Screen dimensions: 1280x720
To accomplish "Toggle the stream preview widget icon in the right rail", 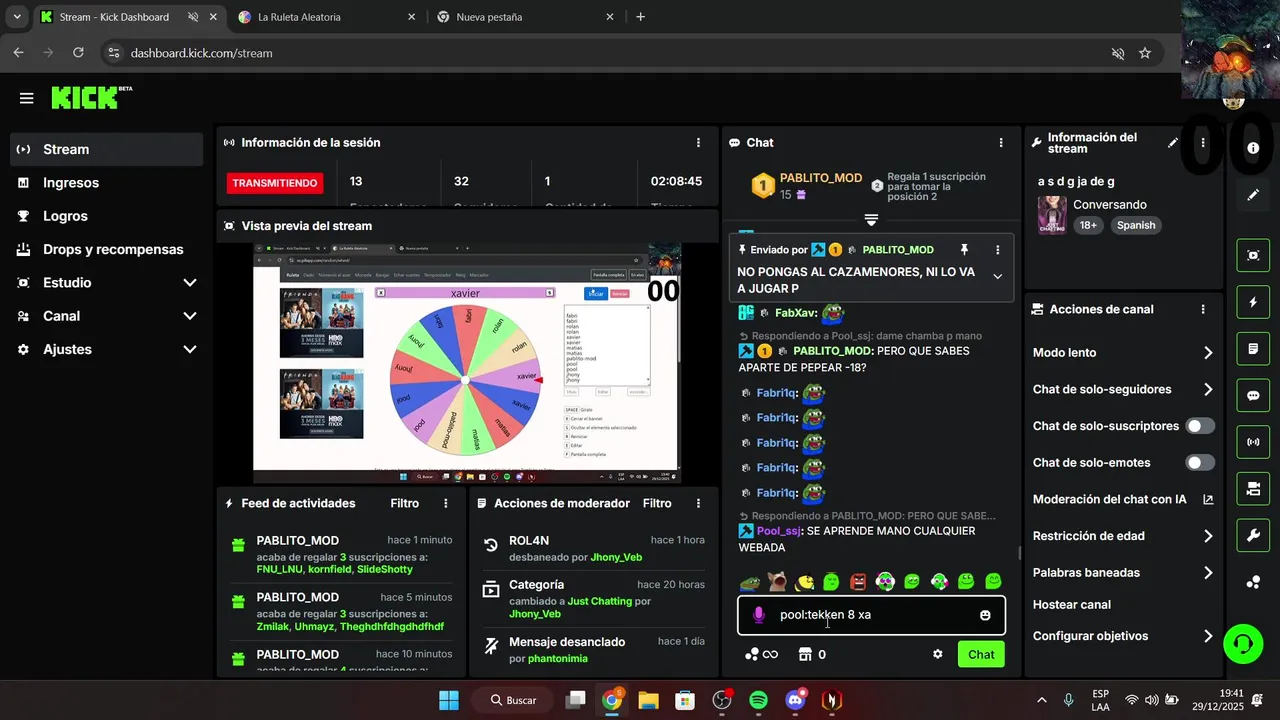I will pyautogui.click(x=1253, y=255).
